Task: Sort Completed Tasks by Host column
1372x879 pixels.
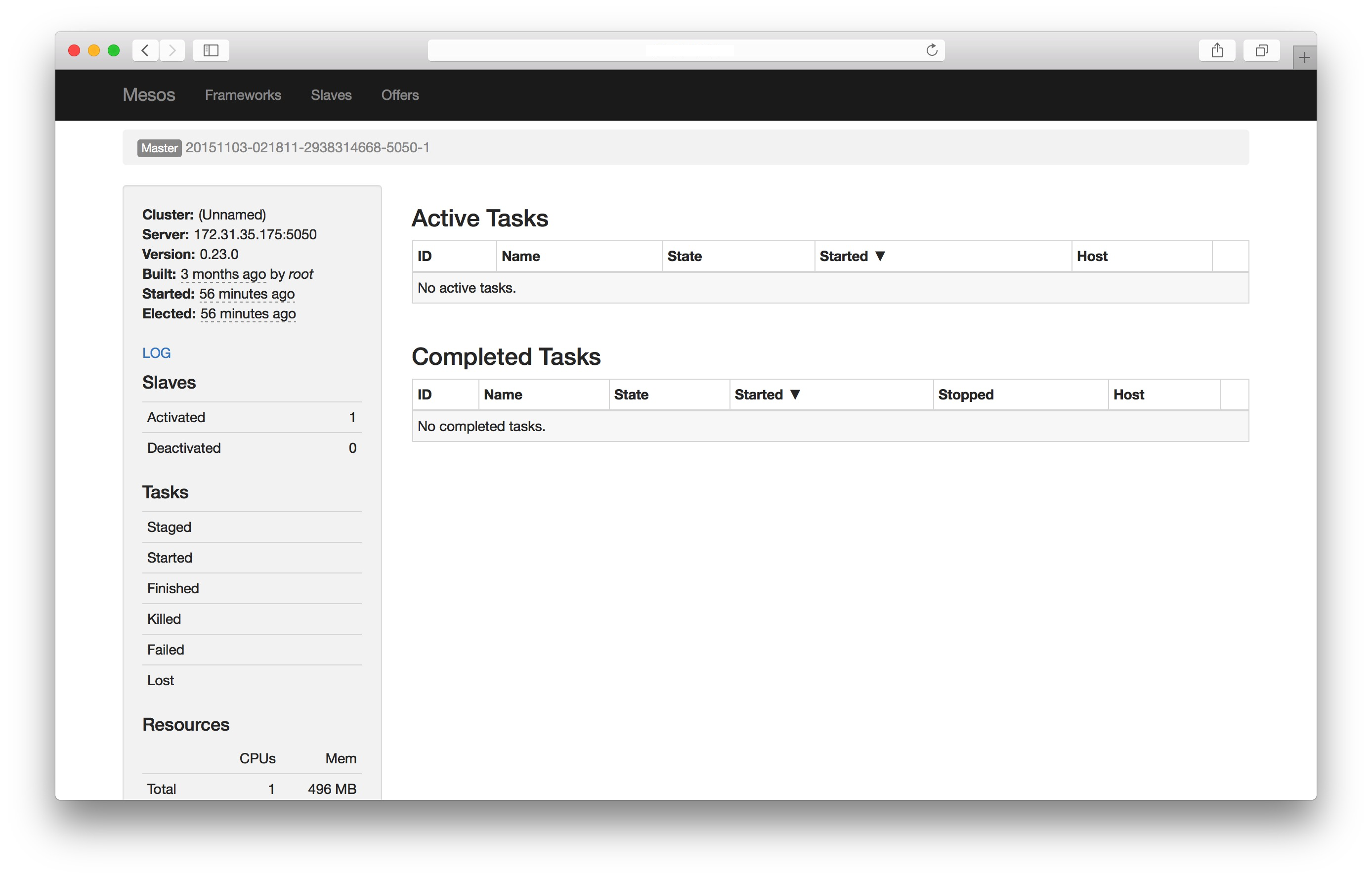Action: 1164,395
